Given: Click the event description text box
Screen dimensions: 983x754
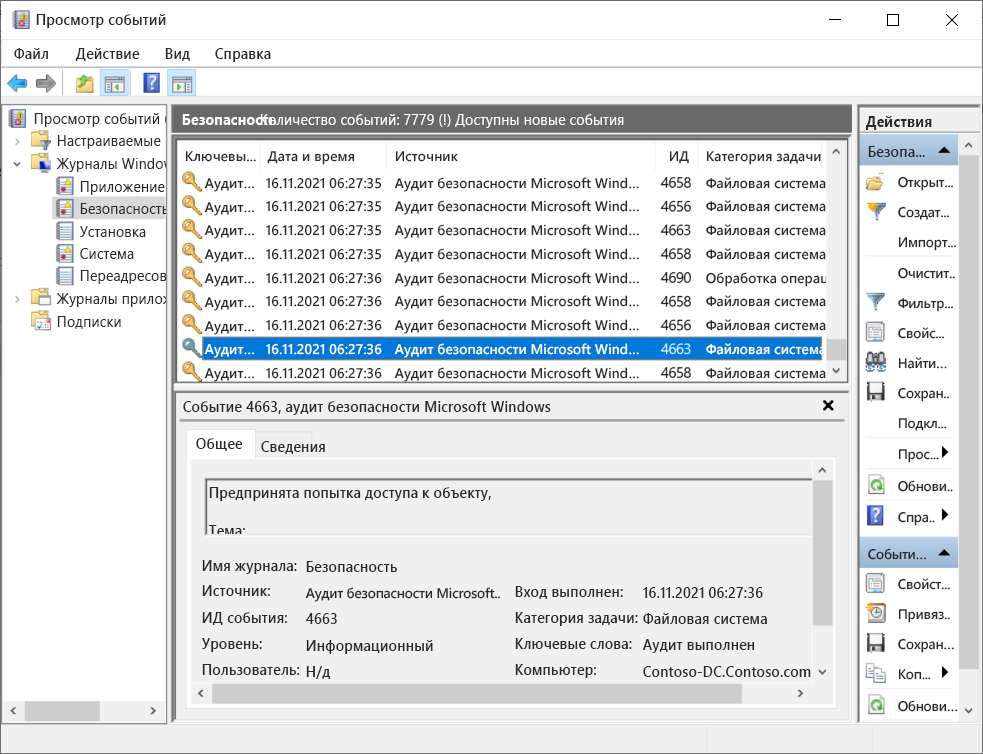Looking at the screenshot, I should click(x=508, y=507).
